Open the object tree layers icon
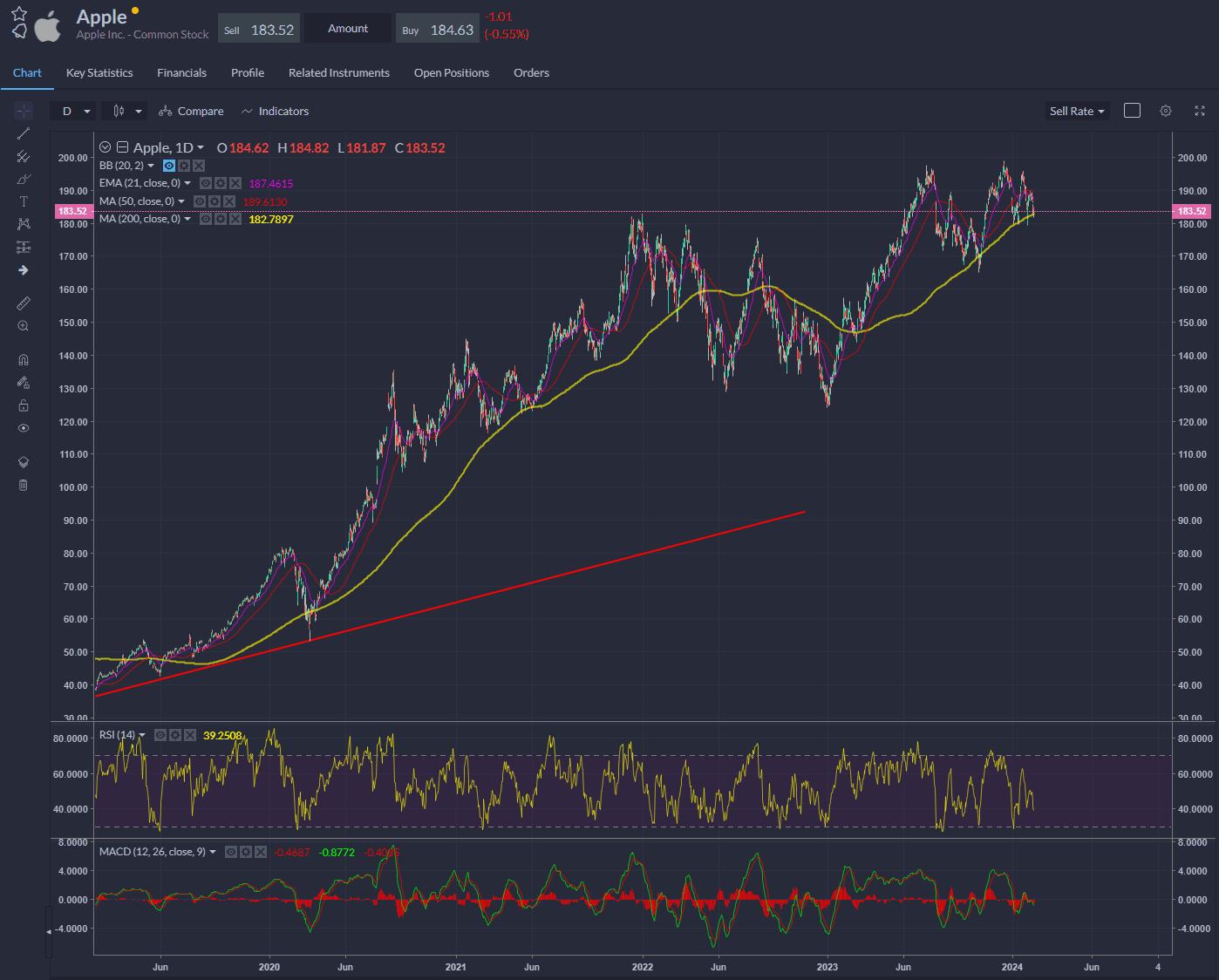Image resolution: width=1219 pixels, height=980 pixels. 24,462
